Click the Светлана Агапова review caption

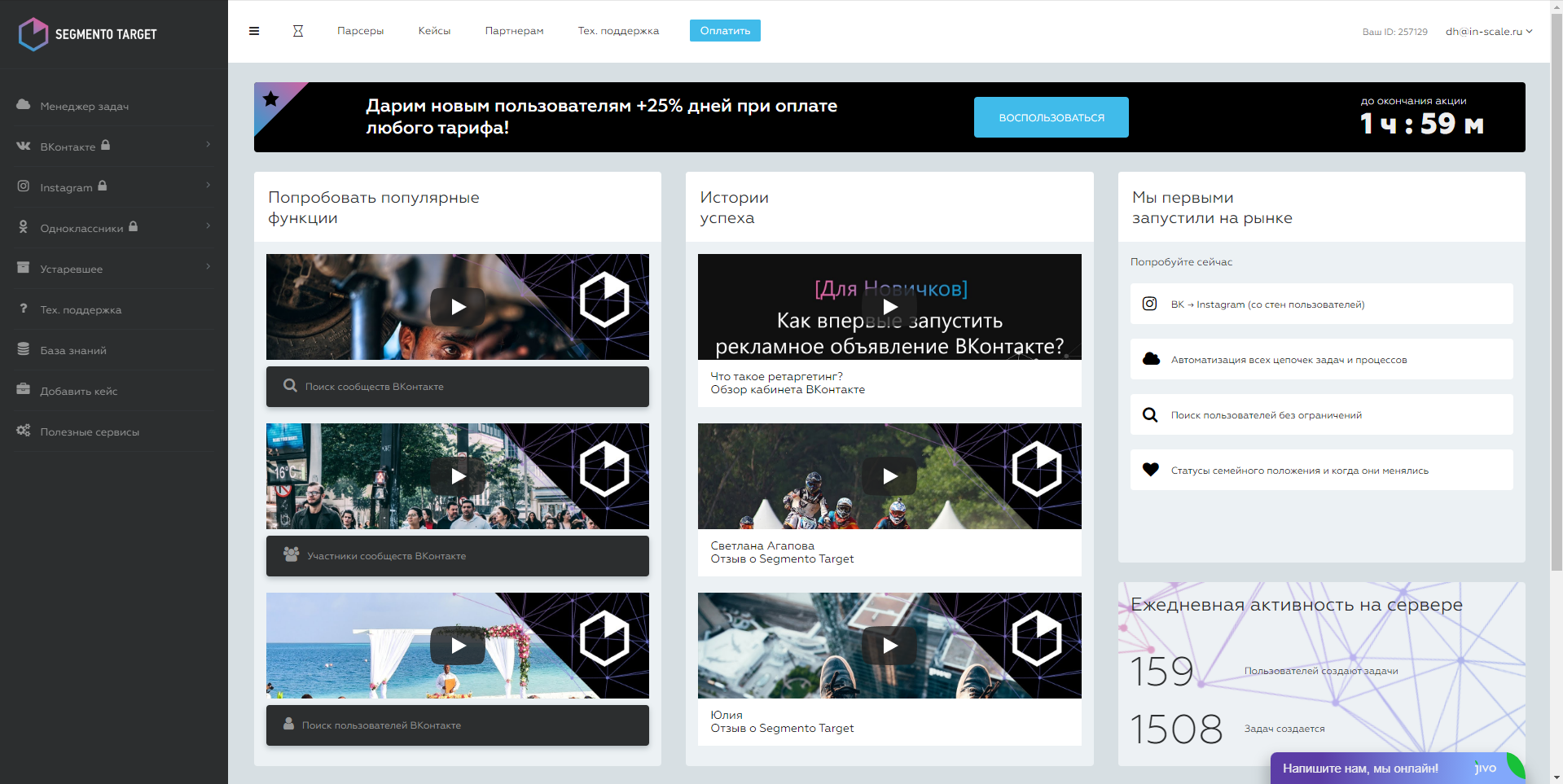click(782, 552)
